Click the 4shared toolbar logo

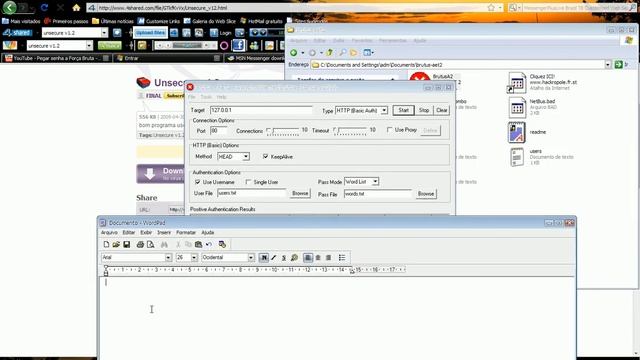17,33
